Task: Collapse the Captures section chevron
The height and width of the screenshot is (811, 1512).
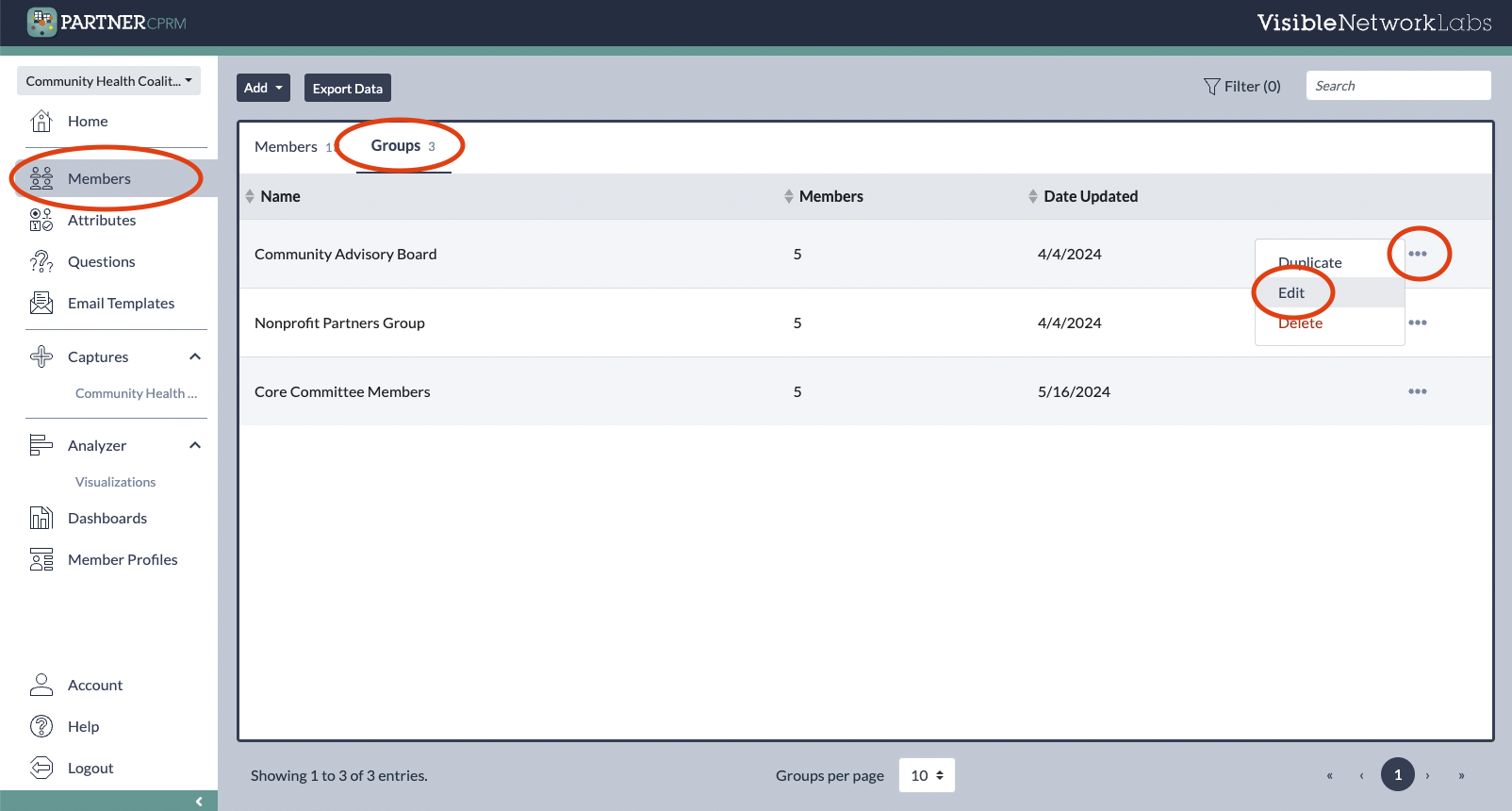Action: click(195, 356)
